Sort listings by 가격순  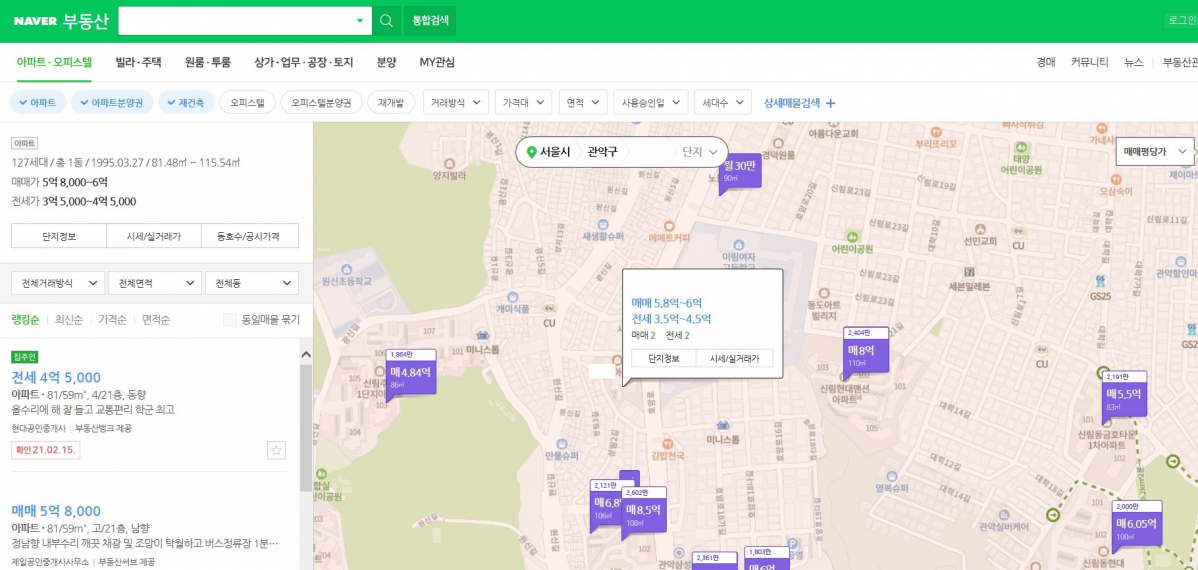(112, 319)
